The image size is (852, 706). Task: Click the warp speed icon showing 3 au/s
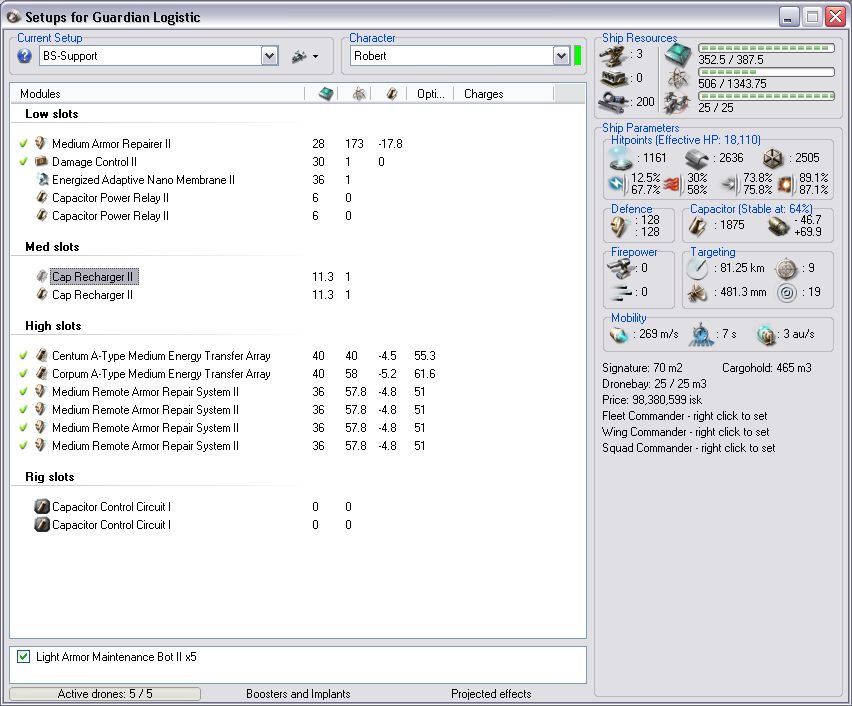tap(766, 335)
